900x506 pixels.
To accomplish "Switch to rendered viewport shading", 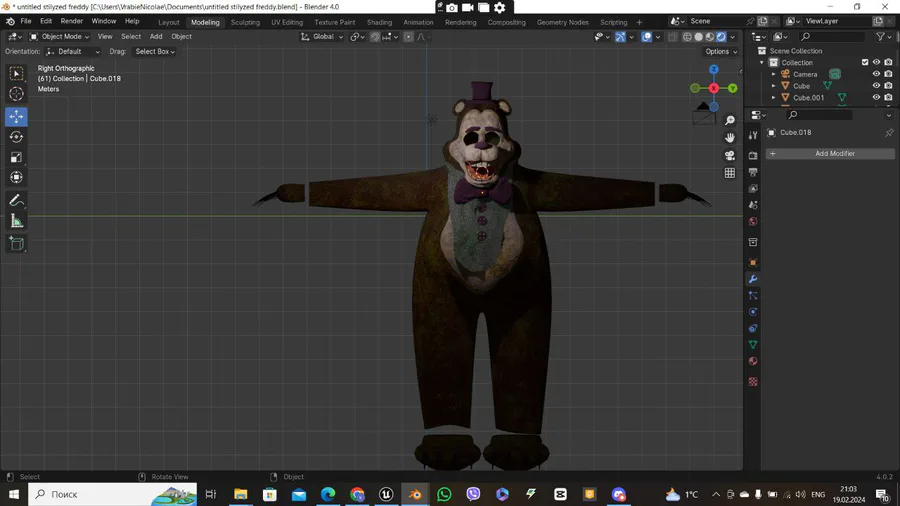I will (721, 37).
